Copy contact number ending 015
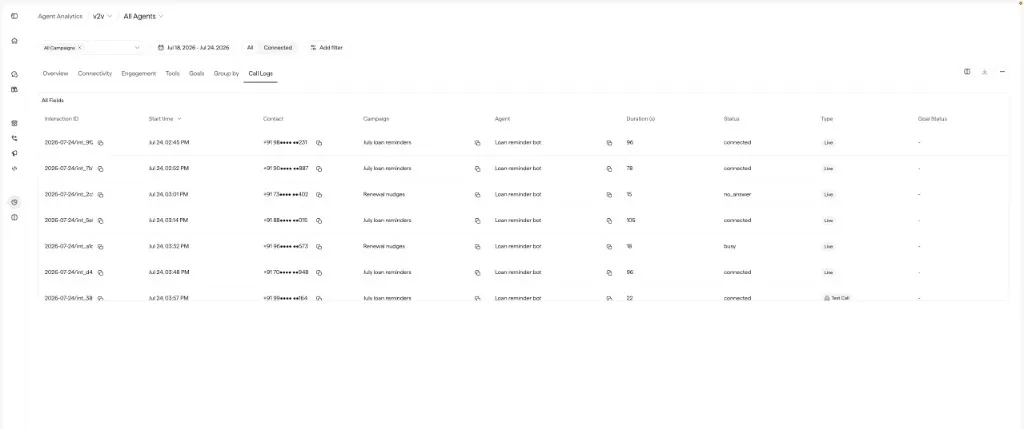The height and width of the screenshot is (429, 1024). click(319, 221)
